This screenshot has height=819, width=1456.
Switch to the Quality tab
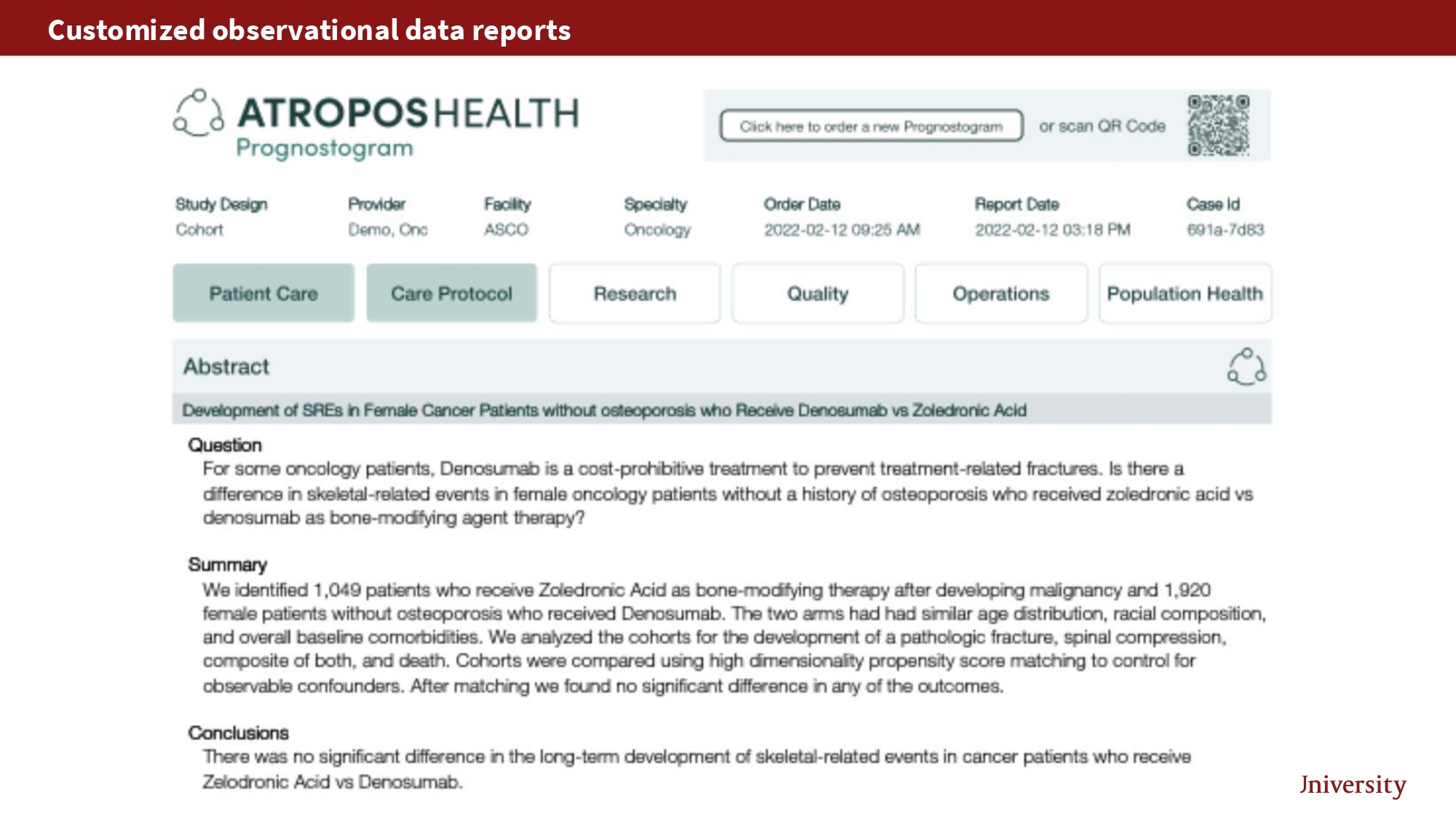pos(818,293)
